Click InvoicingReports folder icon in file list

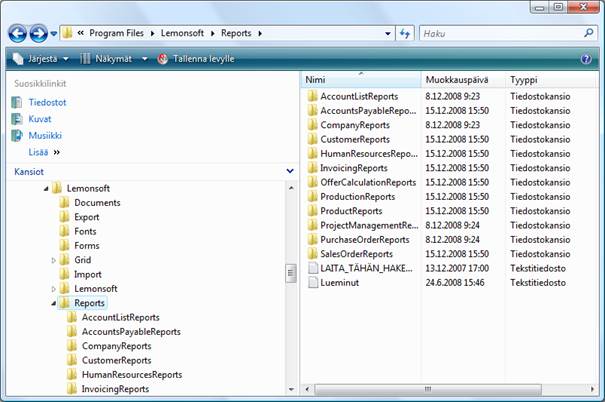pyautogui.click(x=313, y=167)
